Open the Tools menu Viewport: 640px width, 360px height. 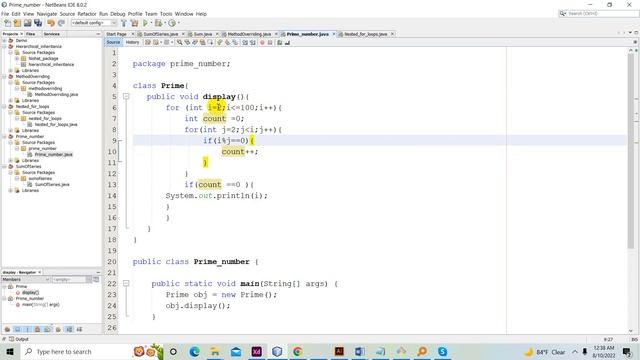[x=166, y=14]
